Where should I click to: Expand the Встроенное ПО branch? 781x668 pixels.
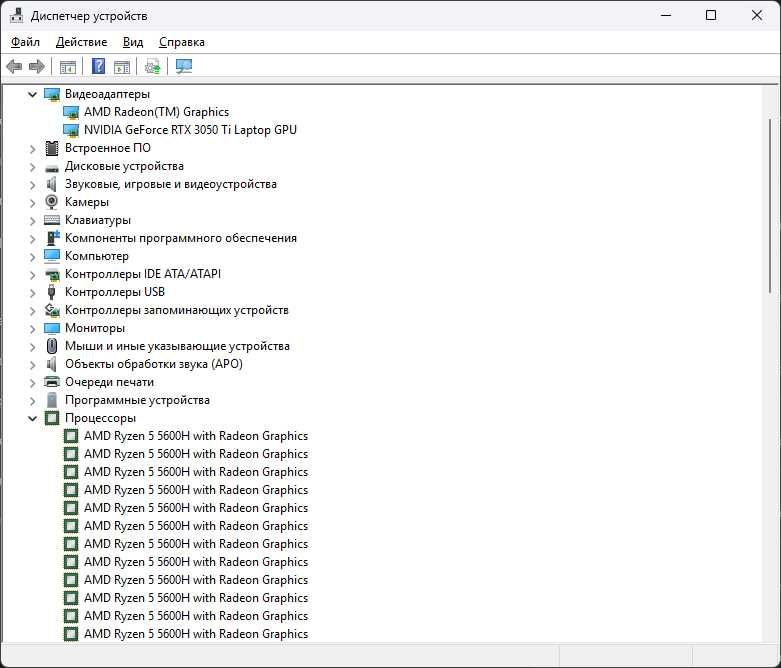click(32, 148)
